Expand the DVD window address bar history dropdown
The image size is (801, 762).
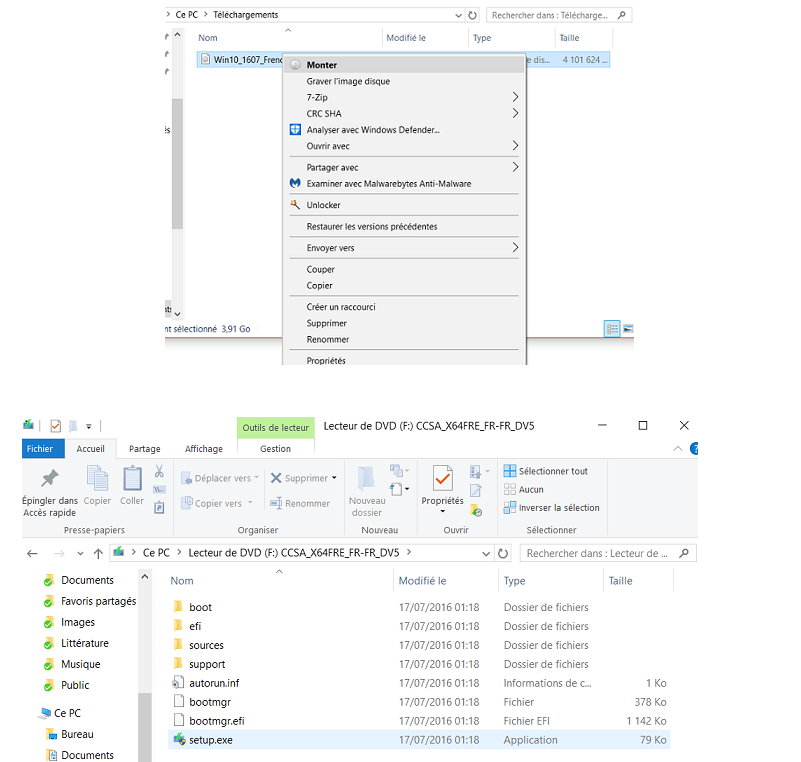coord(486,553)
